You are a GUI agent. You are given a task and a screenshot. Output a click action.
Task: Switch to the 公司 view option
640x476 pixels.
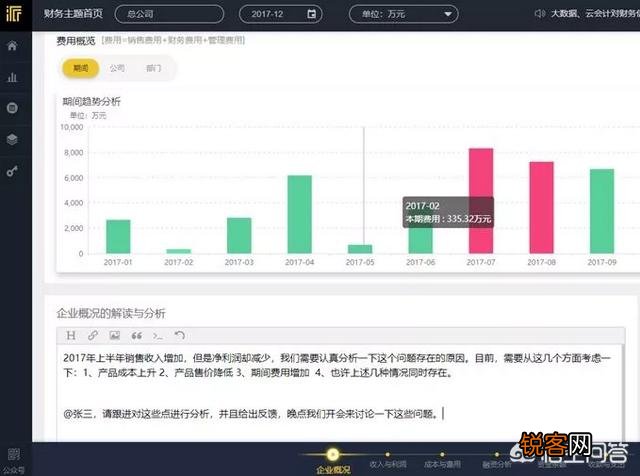click(117, 68)
